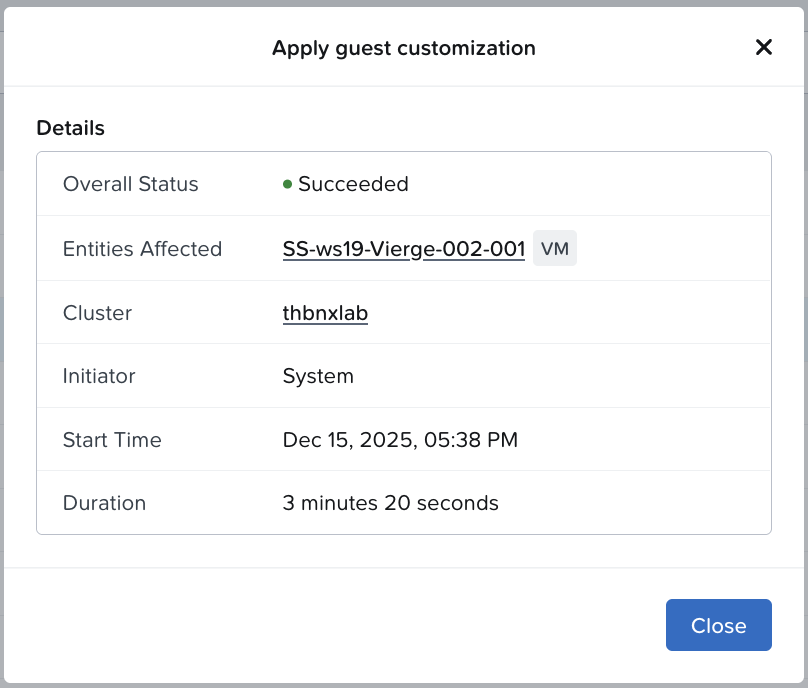
Task: Select the Succeeded status text
Action: [x=353, y=184]
